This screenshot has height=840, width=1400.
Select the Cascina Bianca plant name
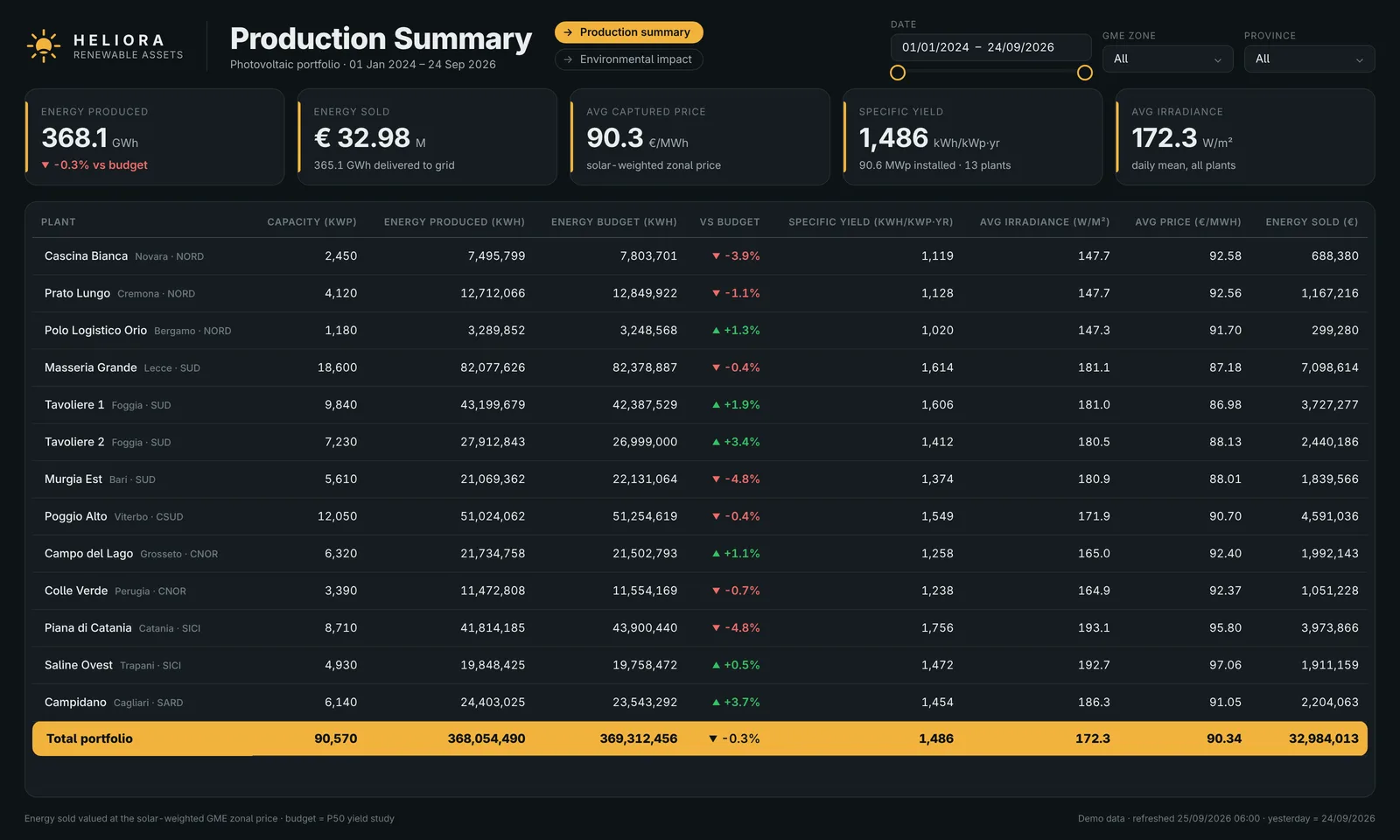[86, 256]
